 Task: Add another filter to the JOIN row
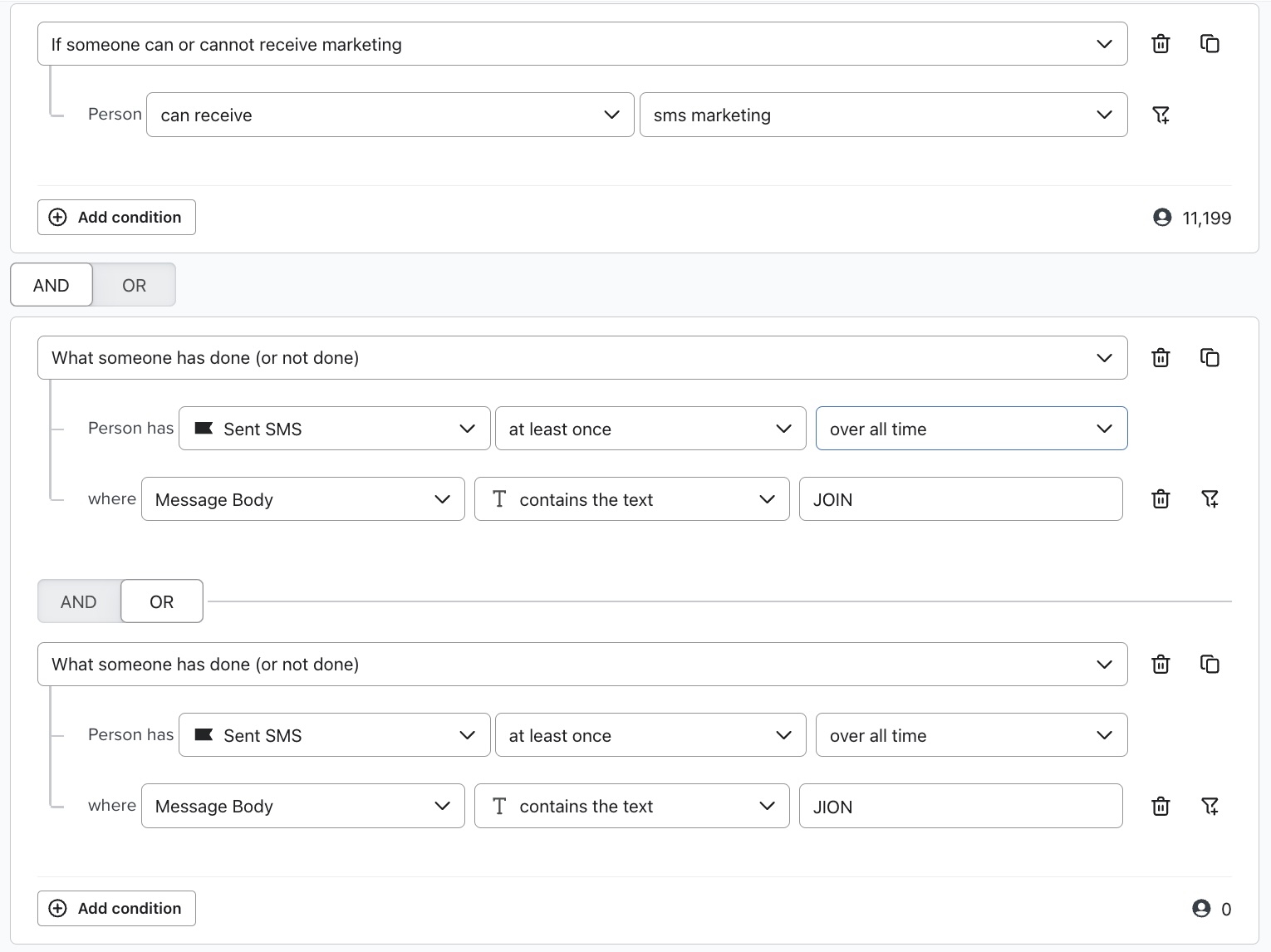coord(1210,498)
